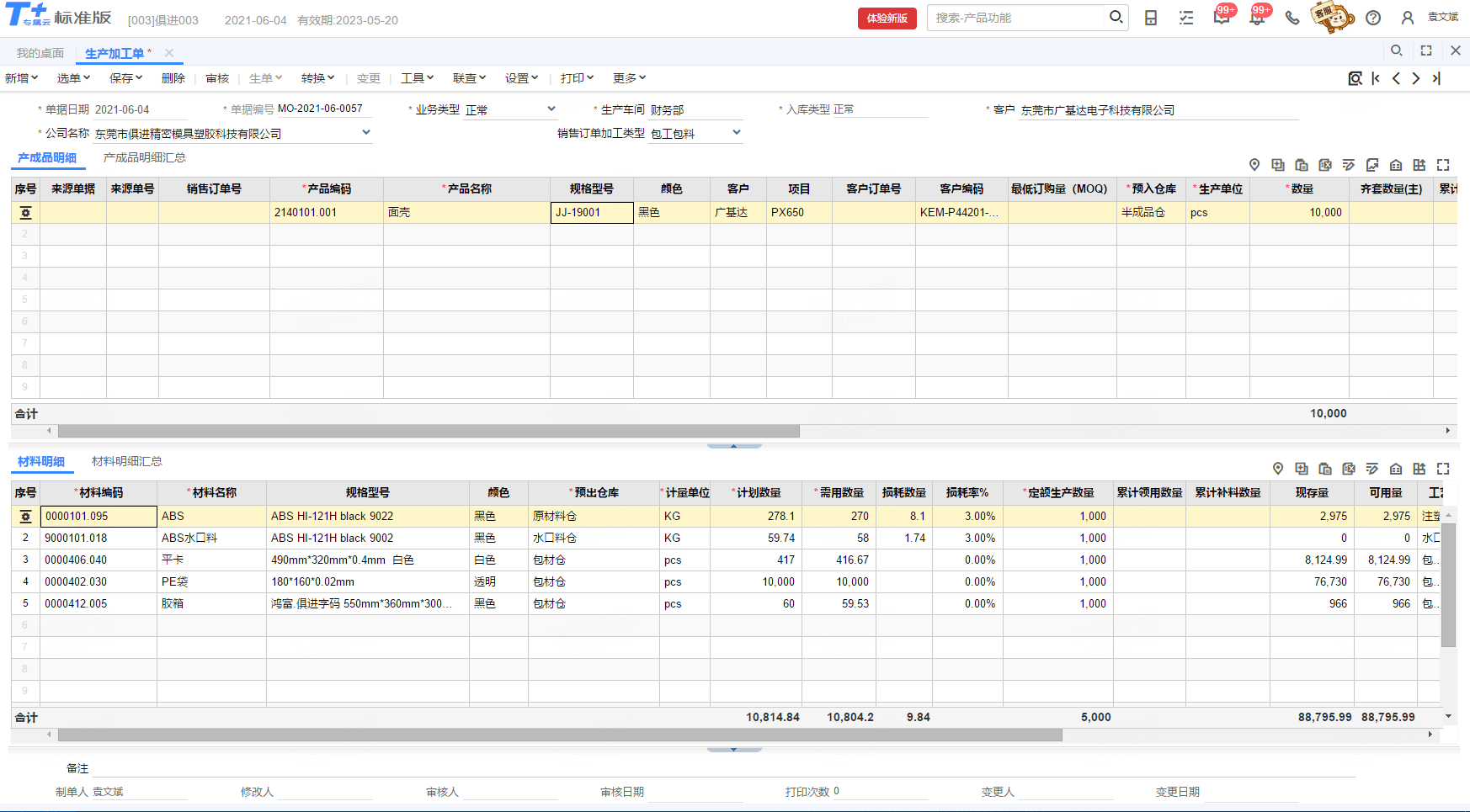Click the delete-row icon in the product grid
The width and height of the screenshot is (1470, 812).
tap(1325, 165)
